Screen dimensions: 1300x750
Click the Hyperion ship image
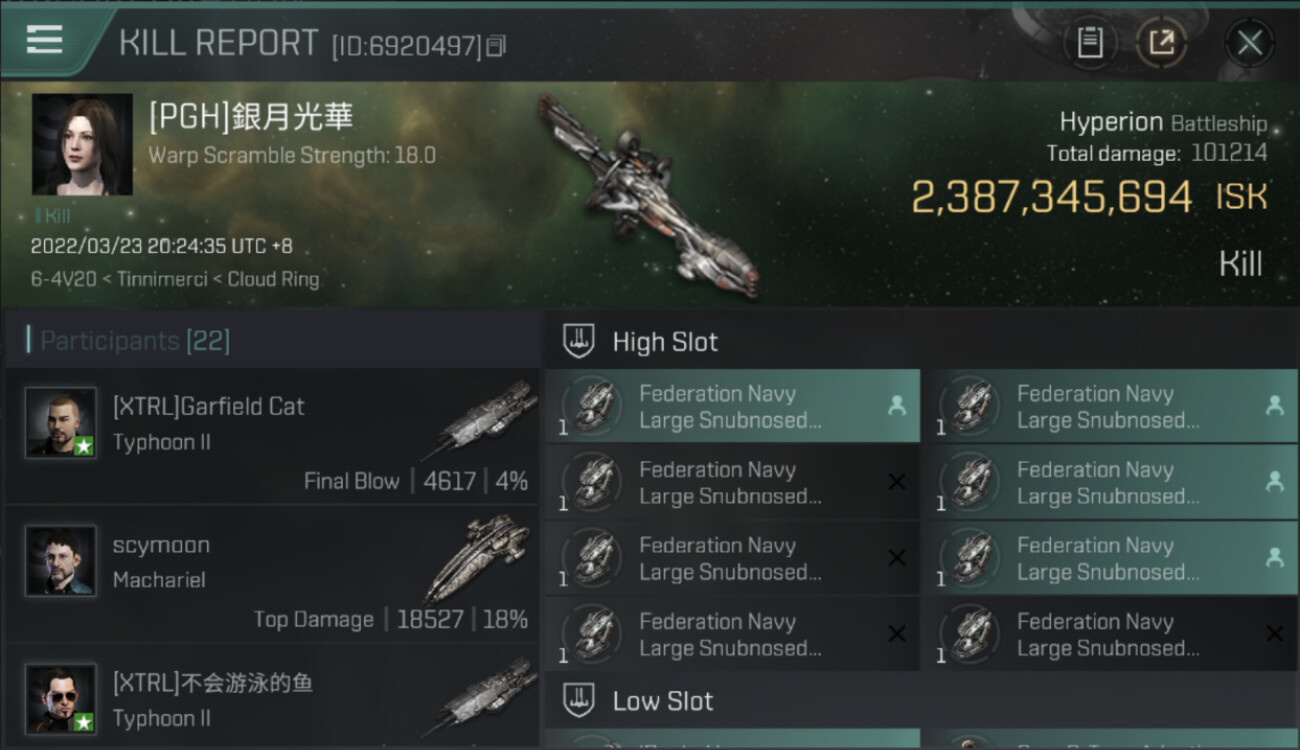point(648,195)
